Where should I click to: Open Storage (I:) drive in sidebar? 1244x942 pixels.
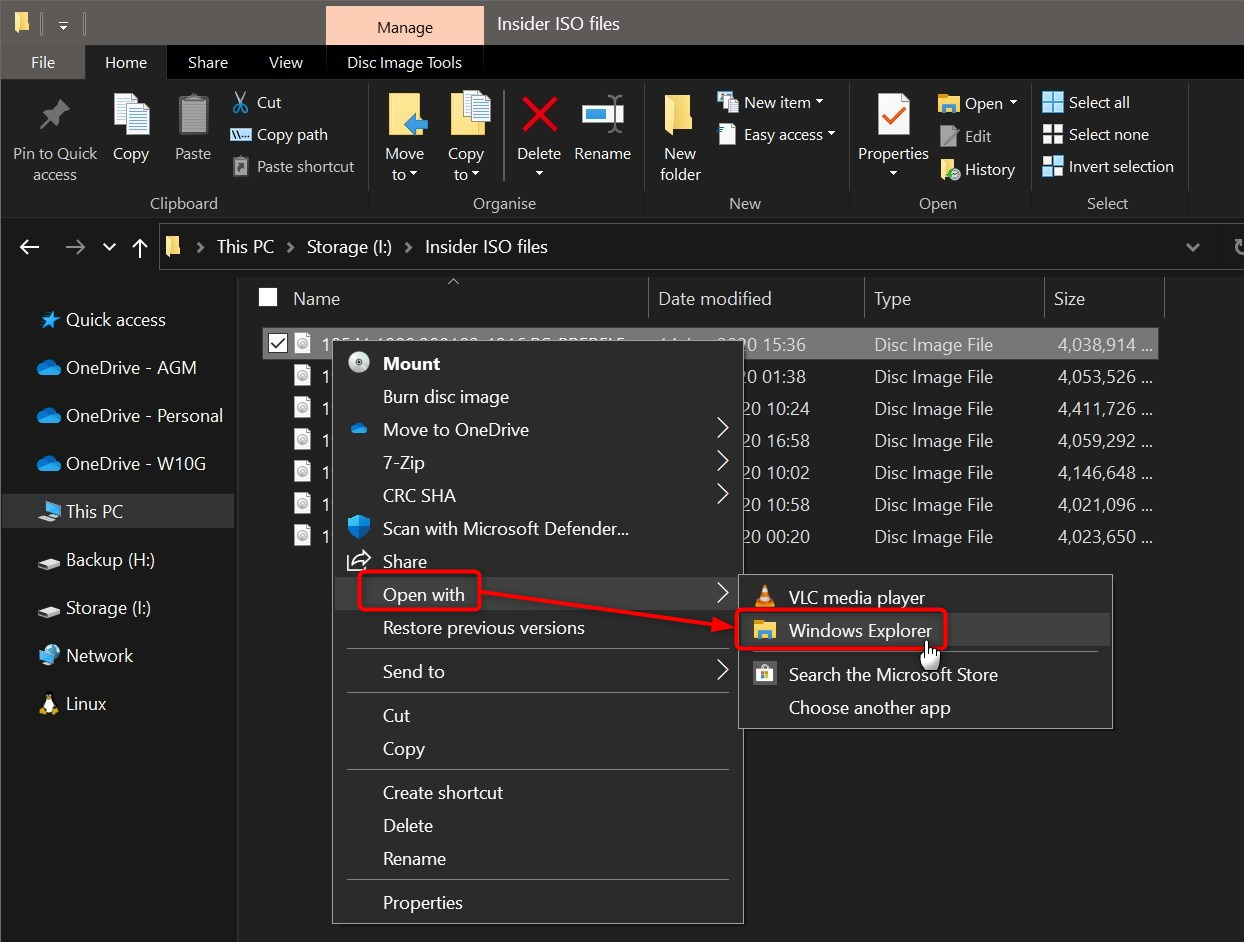pyautogui.click(x=94, y=608)
